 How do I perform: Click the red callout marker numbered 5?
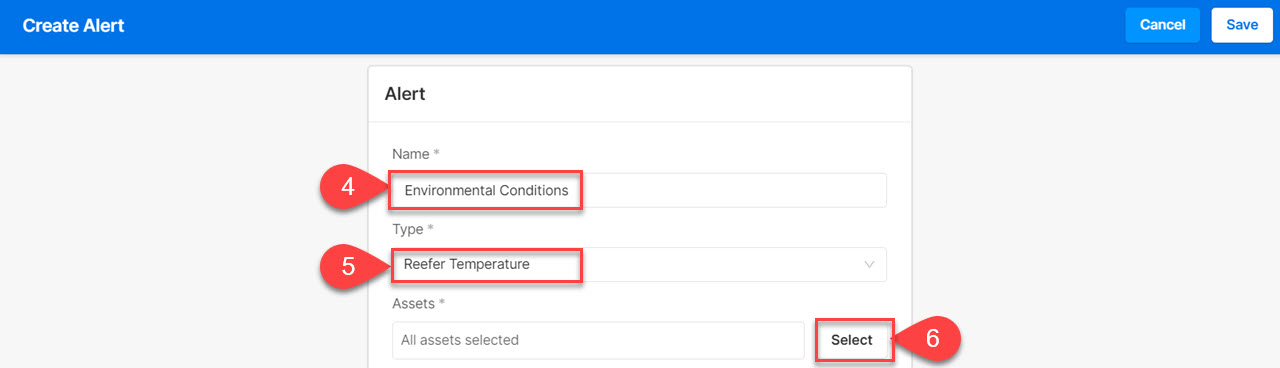click(x=349, y=266)
